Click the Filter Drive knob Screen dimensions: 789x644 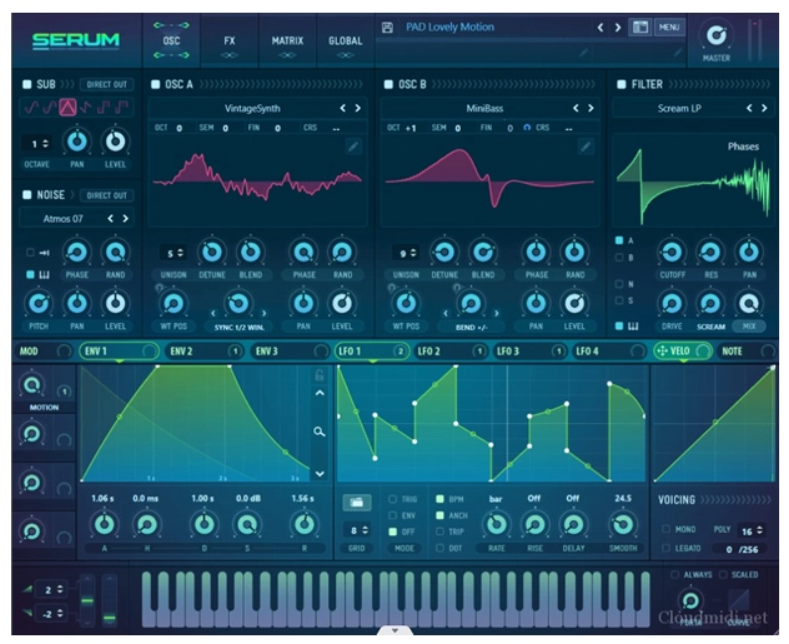point(672,303)
